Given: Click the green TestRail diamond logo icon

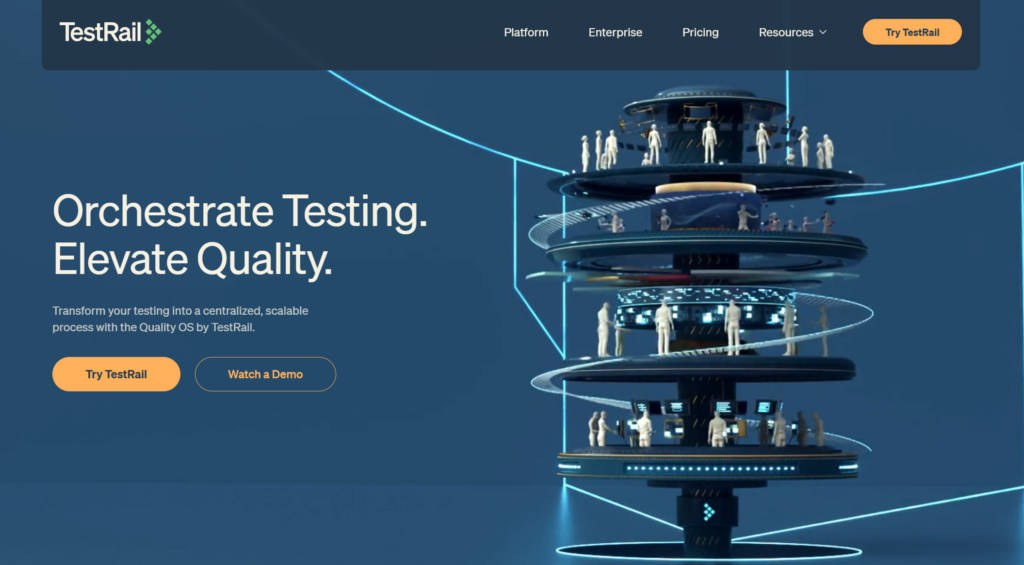Looking at the screenshot, I should [152, 32].
